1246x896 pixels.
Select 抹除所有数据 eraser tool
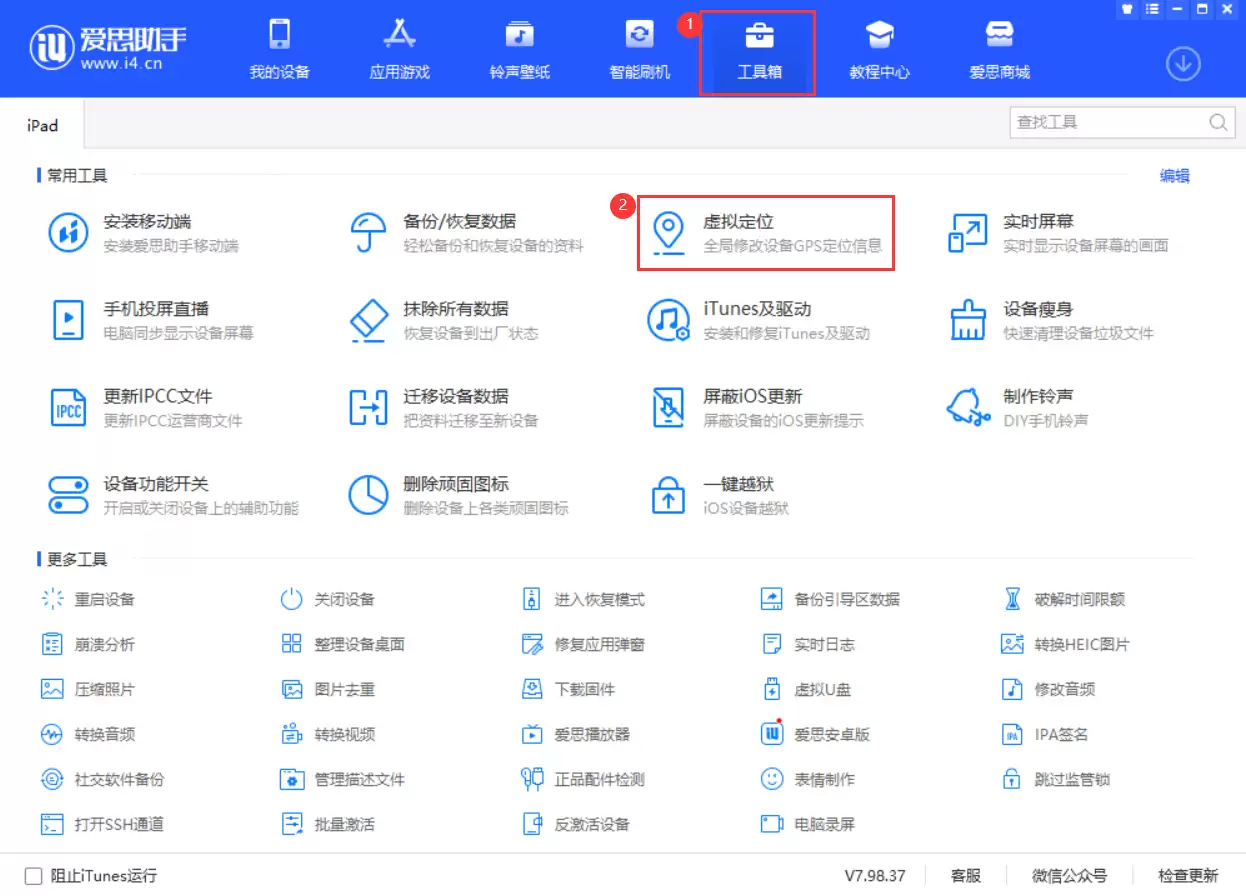pos(443,320)
